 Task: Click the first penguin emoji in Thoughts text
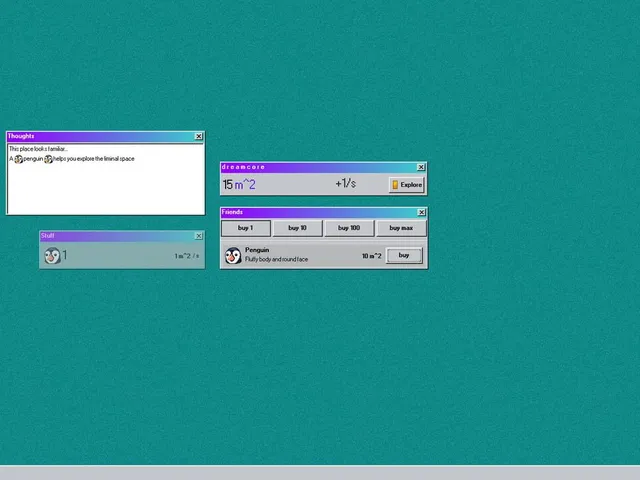click(x=18, y=159)
